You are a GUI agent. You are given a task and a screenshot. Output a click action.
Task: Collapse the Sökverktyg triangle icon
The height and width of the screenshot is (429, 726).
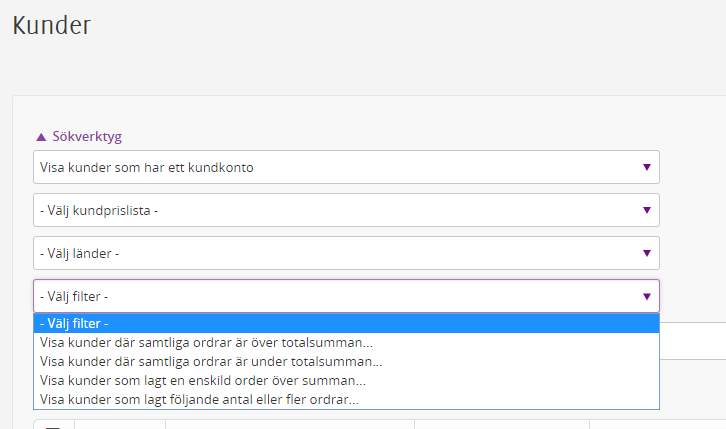point(41,137)
